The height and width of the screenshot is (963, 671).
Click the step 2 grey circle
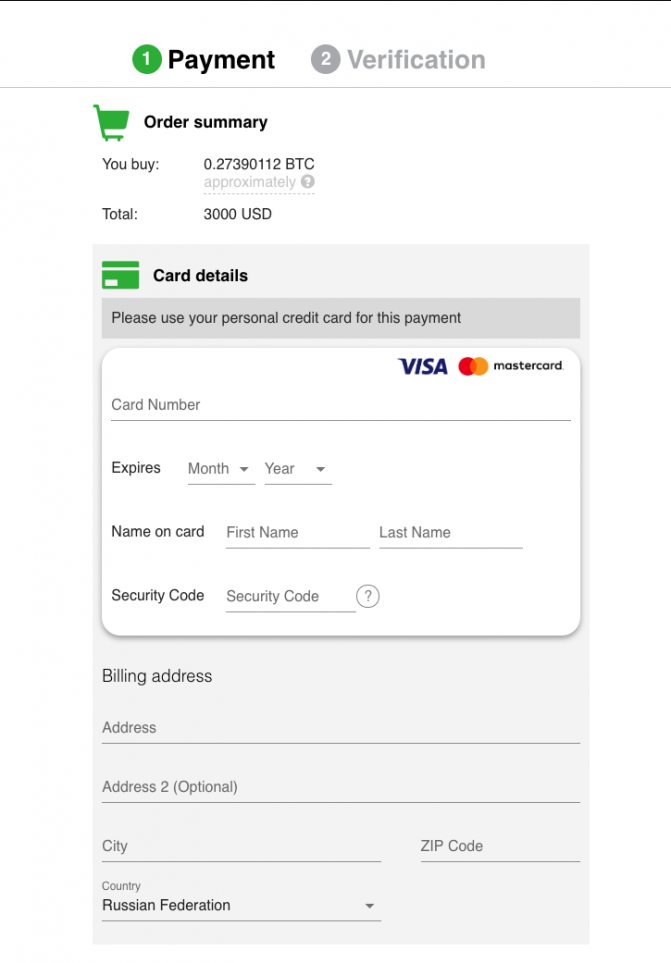pyautogui.click(x=325, y=60)
